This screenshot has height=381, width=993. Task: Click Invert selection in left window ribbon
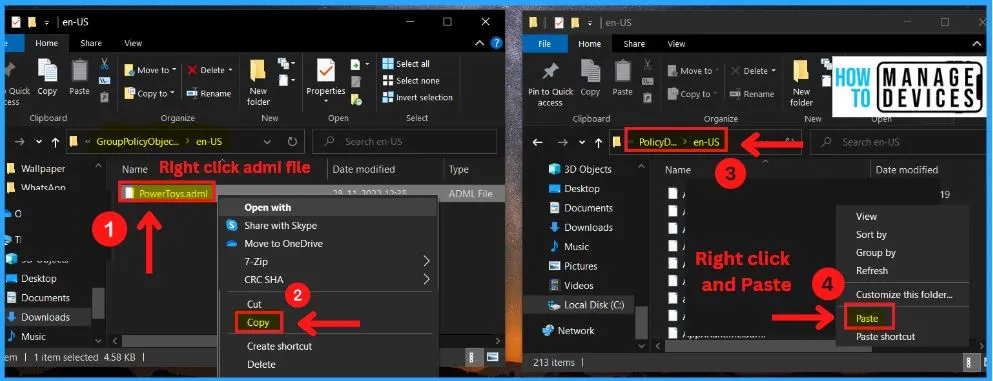click(417, 97)
